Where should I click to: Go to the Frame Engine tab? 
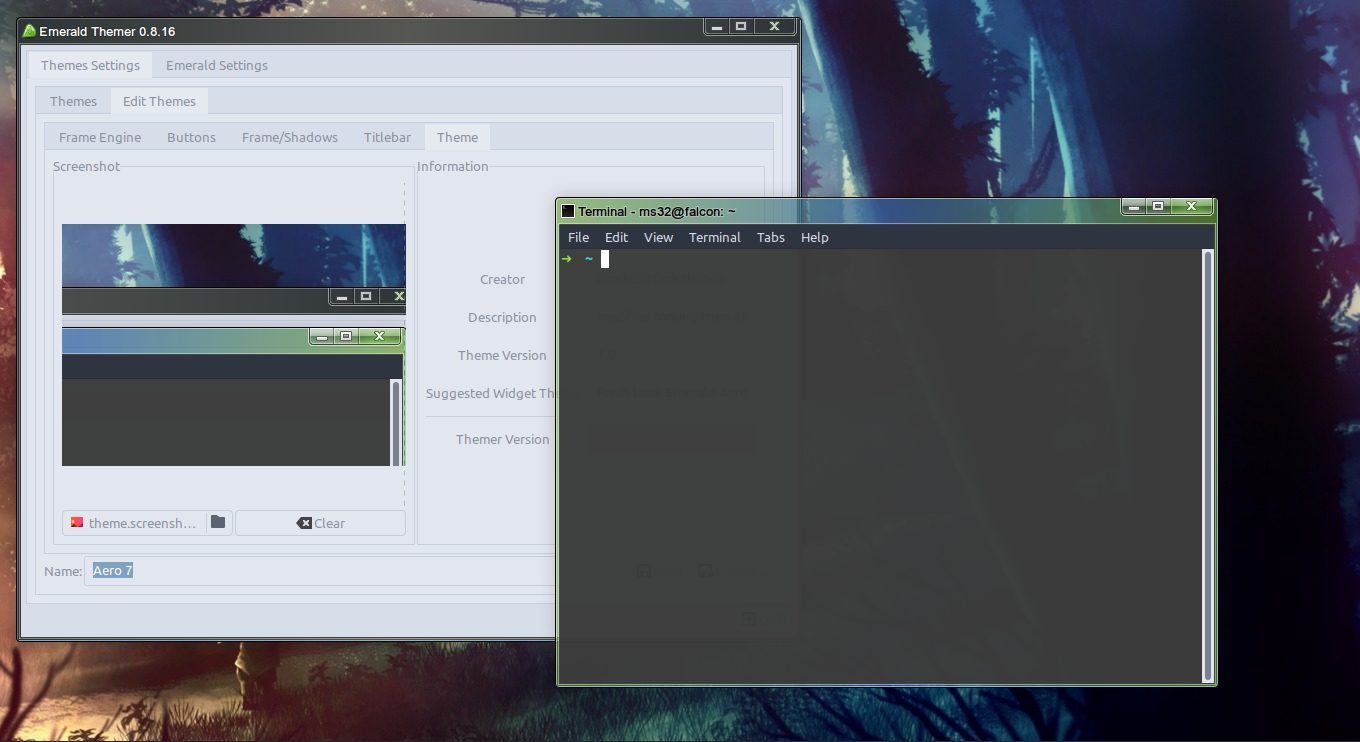100,137
